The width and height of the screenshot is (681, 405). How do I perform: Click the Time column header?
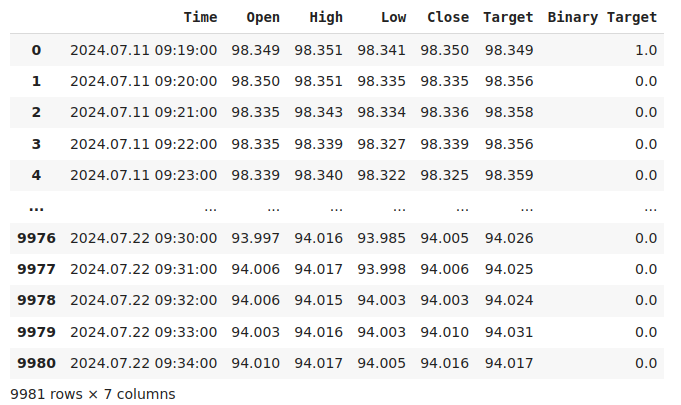pos(200,18)
